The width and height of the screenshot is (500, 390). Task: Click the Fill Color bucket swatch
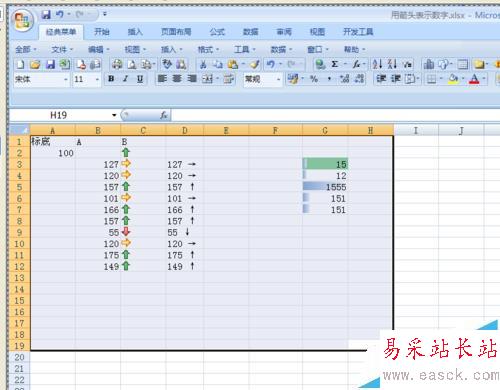454,79
